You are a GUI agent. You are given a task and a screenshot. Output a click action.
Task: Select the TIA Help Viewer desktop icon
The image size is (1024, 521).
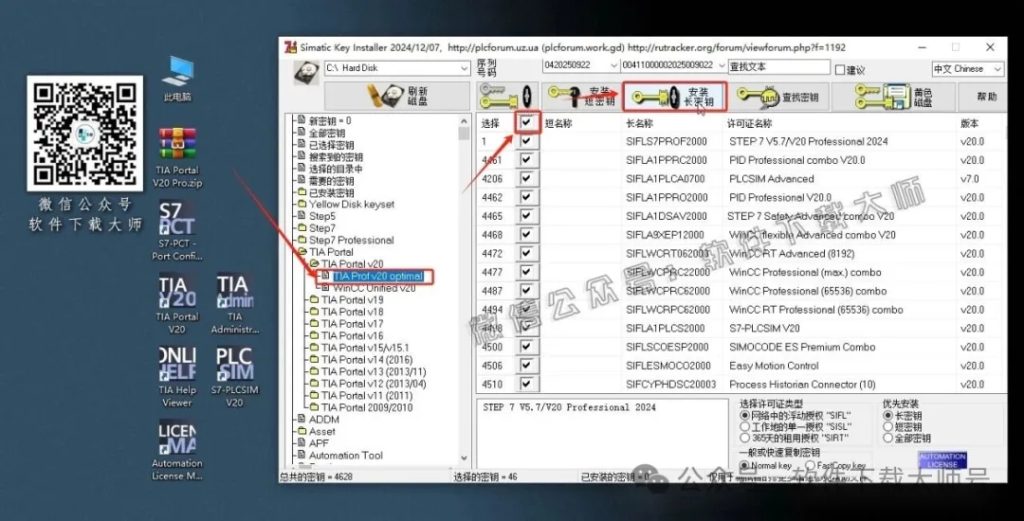pyautogui.click(x=177, y=377)
